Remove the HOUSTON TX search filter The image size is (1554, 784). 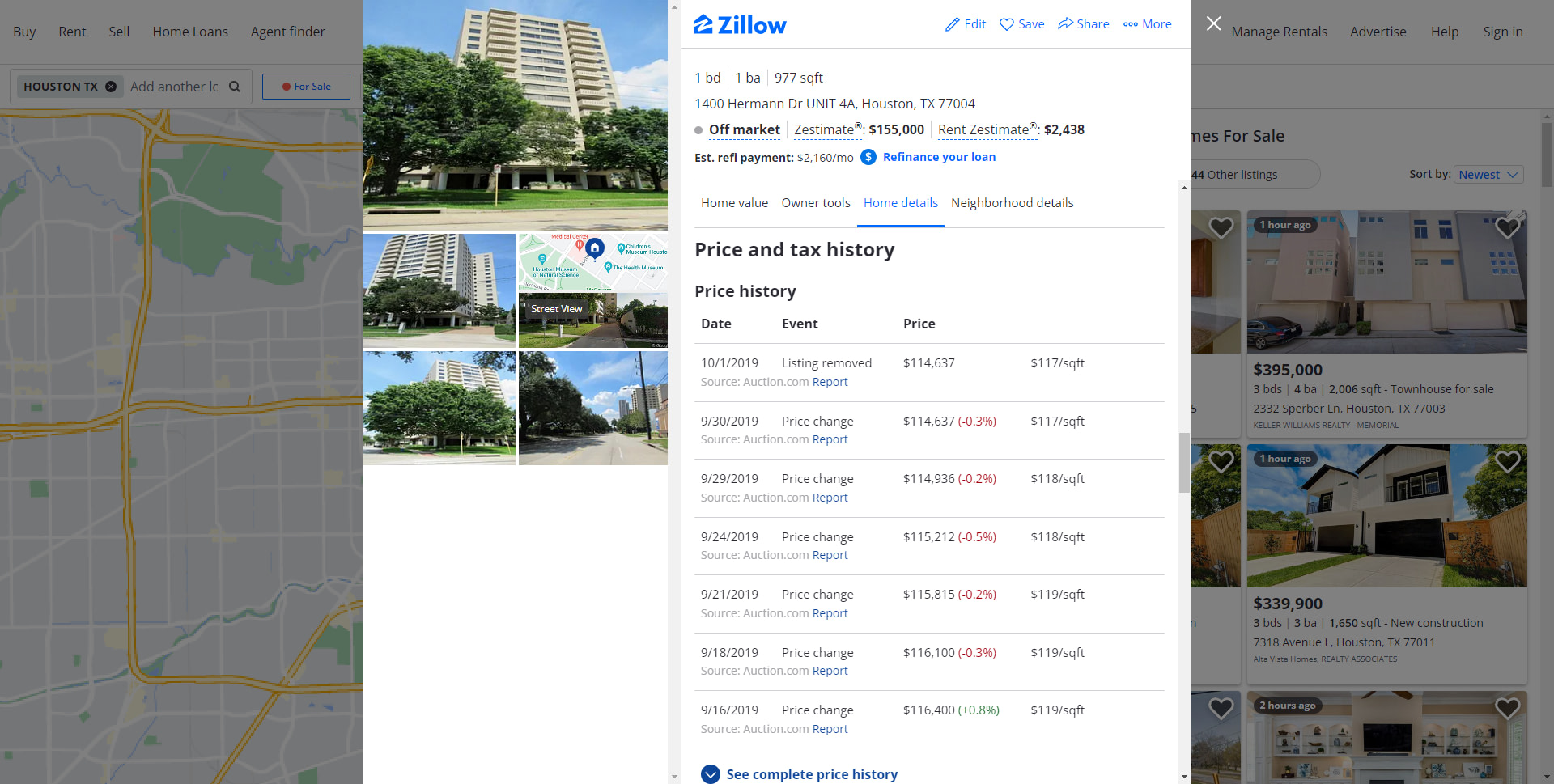pyautogui.click(x=111, y=87)
